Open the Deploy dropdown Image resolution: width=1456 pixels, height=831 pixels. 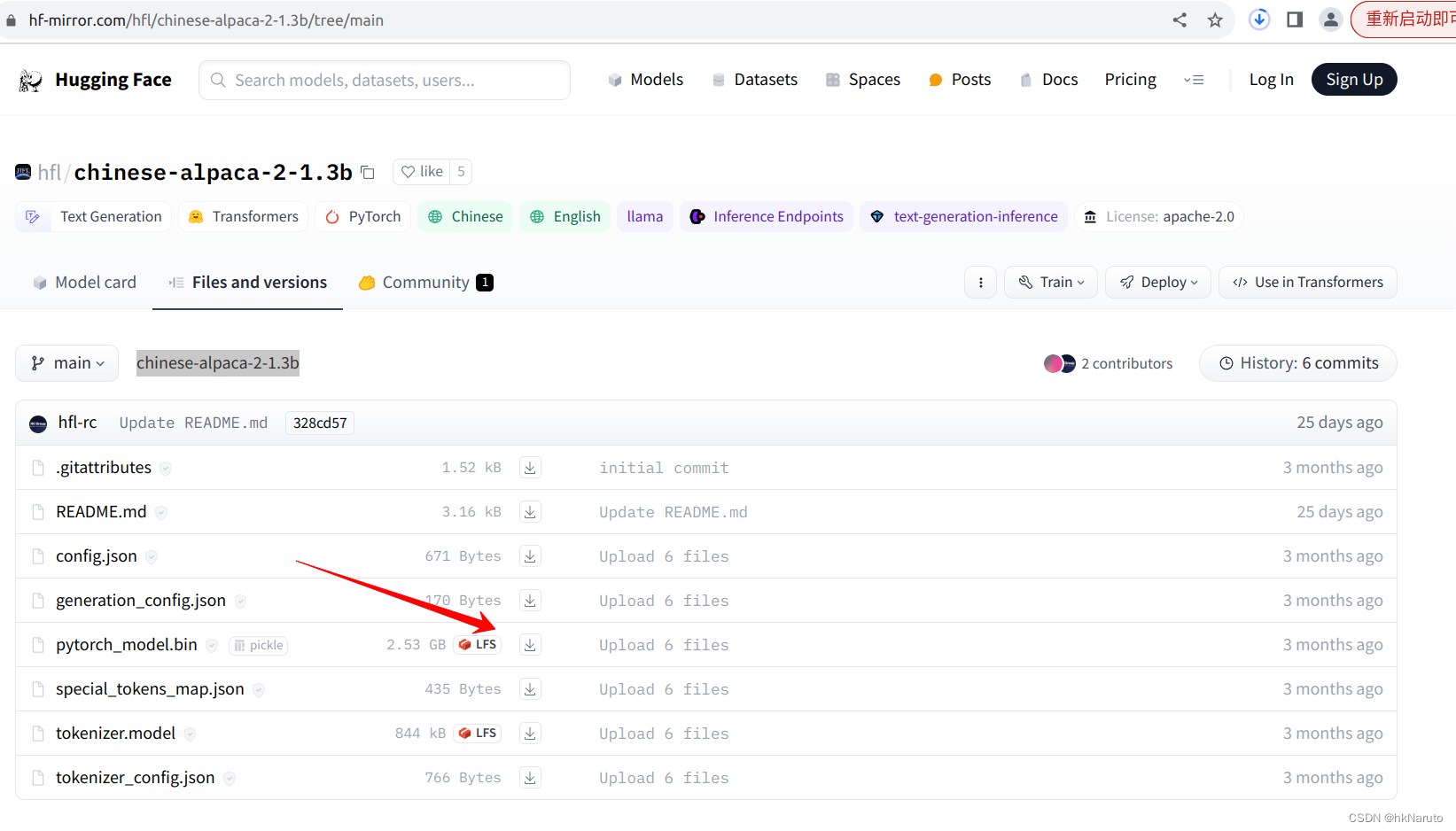coord(1158,283)
